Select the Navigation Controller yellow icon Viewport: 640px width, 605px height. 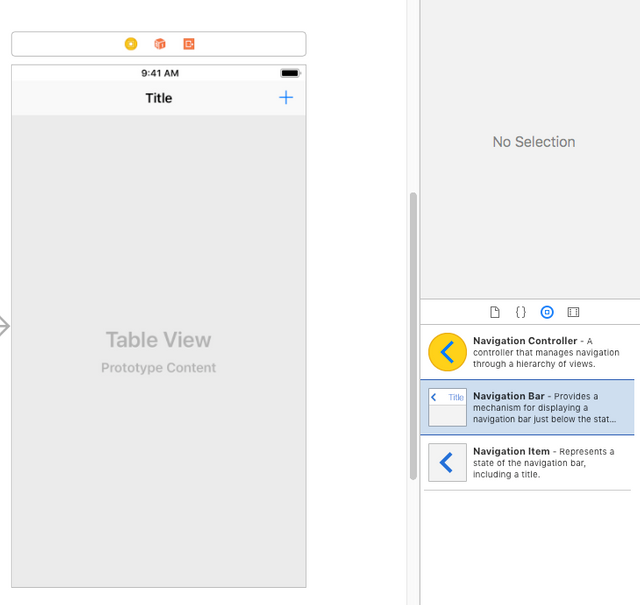click(x=447, y=352)
